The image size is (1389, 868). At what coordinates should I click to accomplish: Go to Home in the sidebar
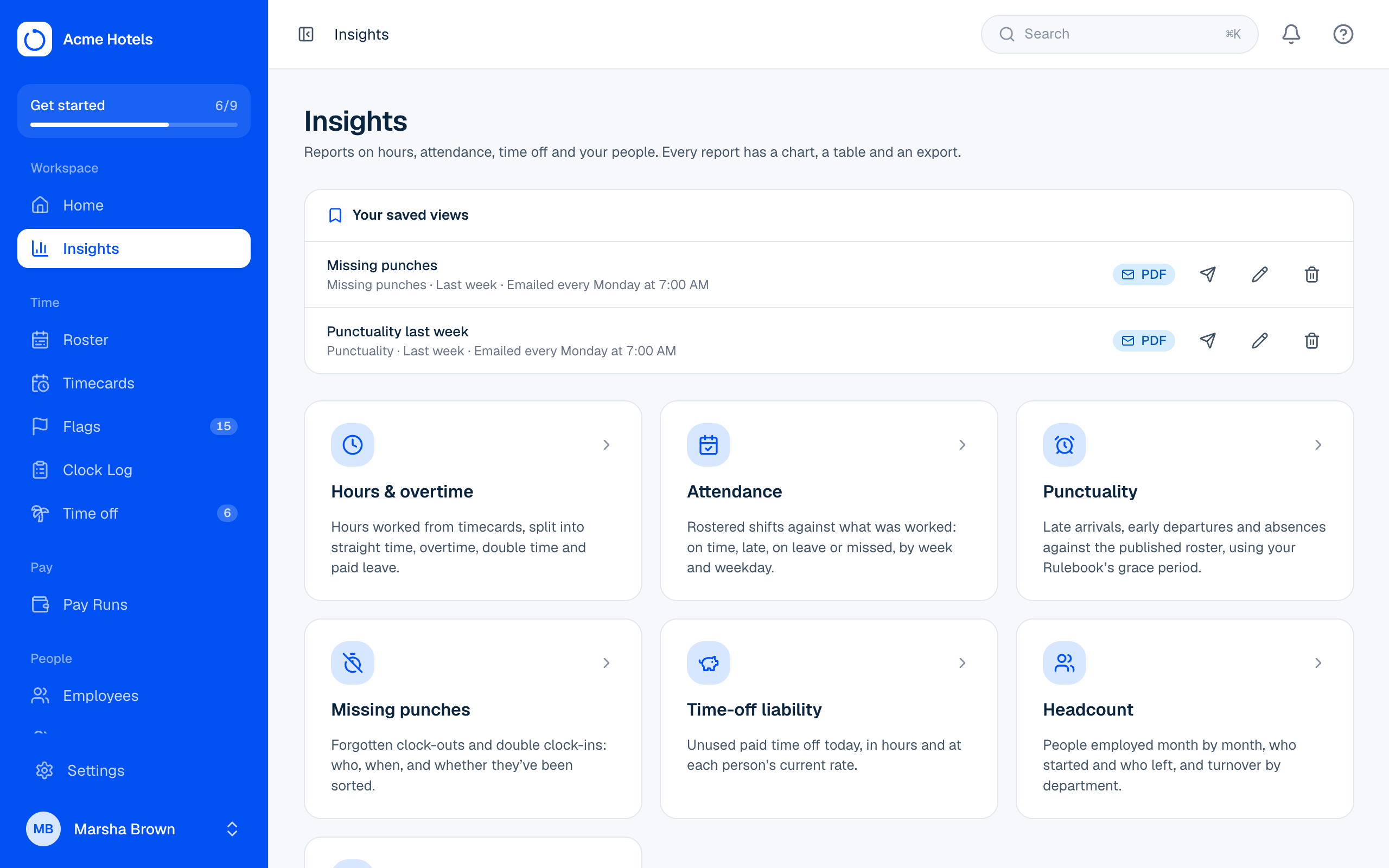133,206
